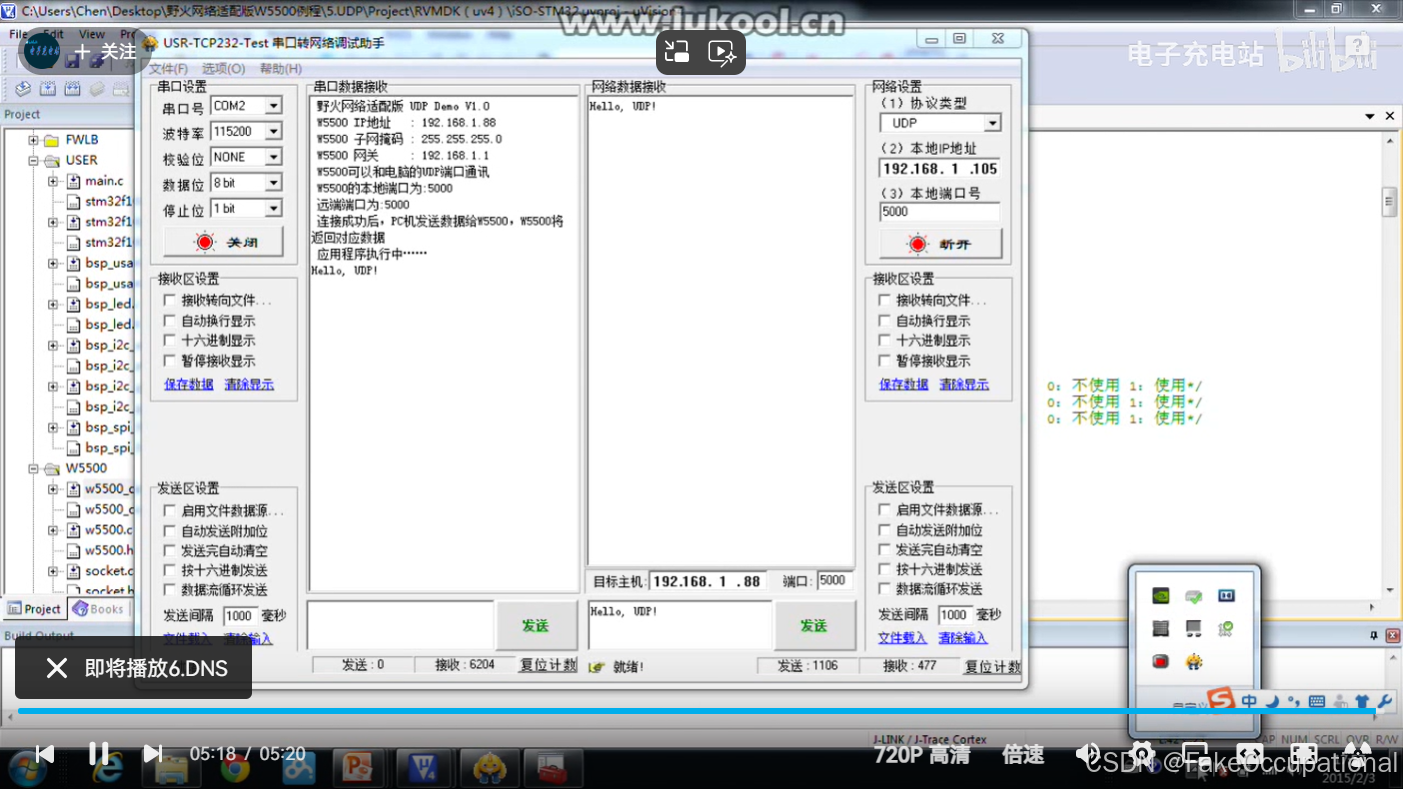Enable serial 十六进制显示 checkbox
This screenshot has height=789, width=1403.
click(170, 341)
